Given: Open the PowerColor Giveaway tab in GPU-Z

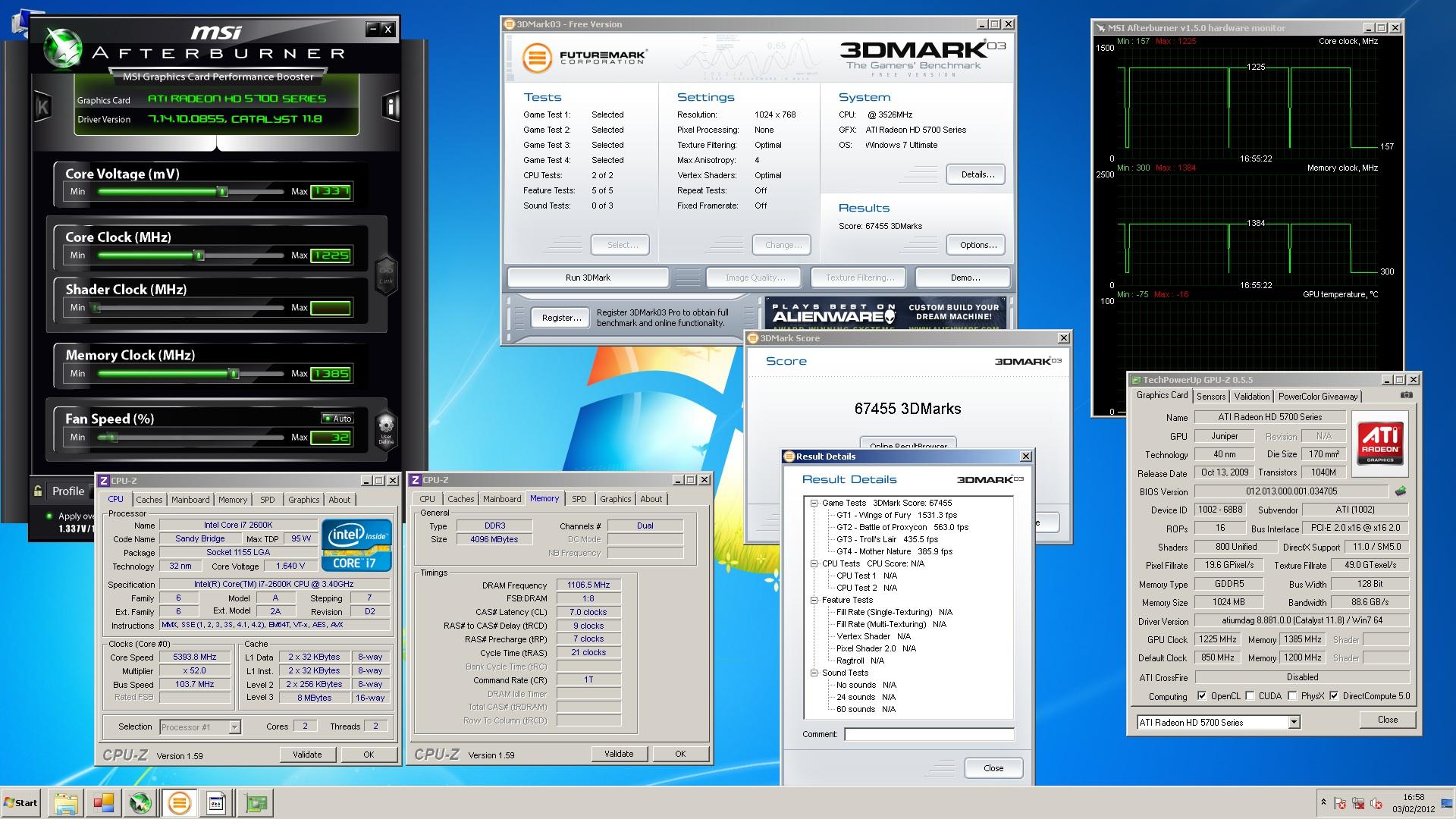Looking at the screenshot, I should click(1318, 397).
